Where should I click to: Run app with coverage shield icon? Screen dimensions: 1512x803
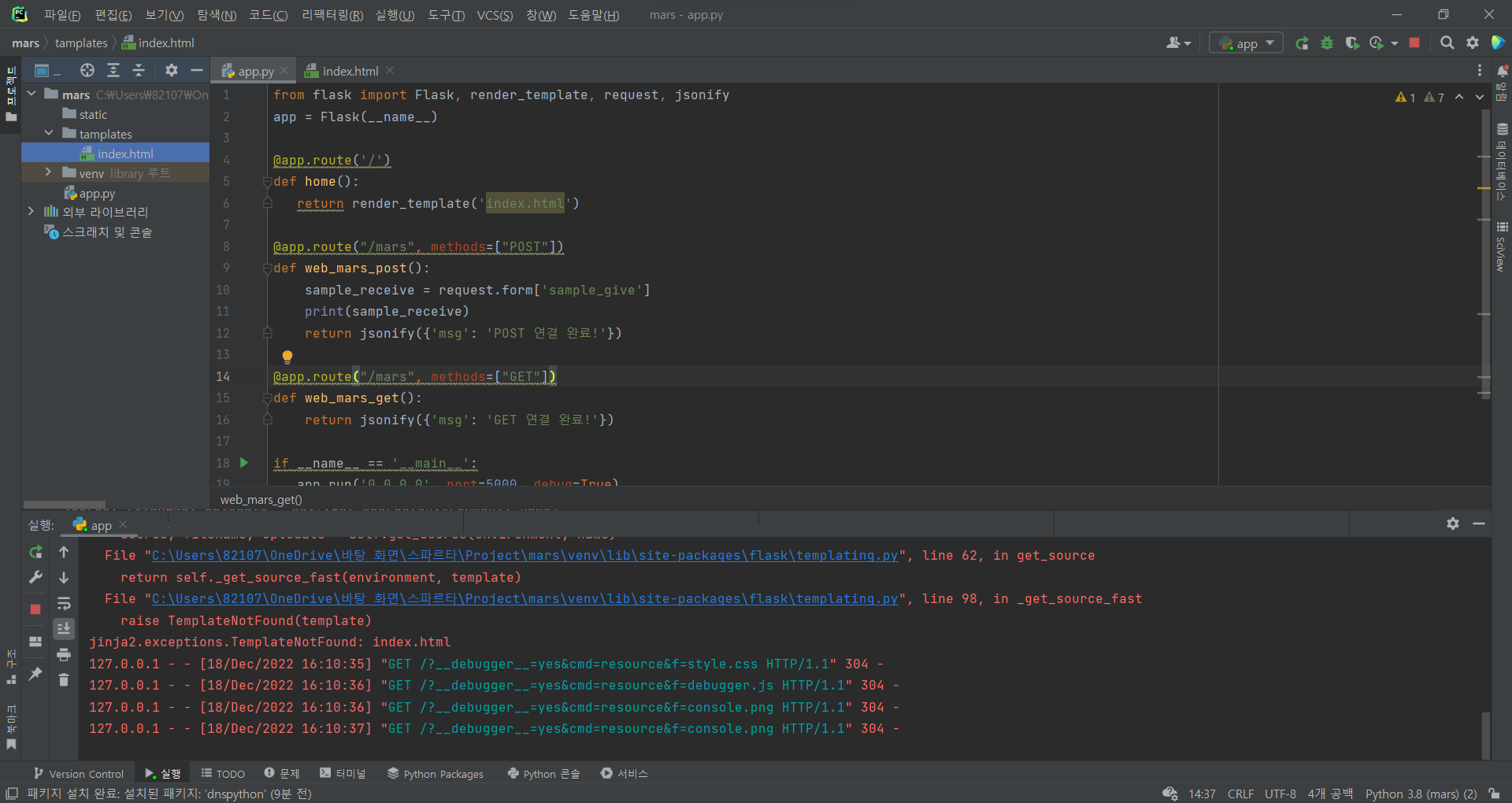1351,43
